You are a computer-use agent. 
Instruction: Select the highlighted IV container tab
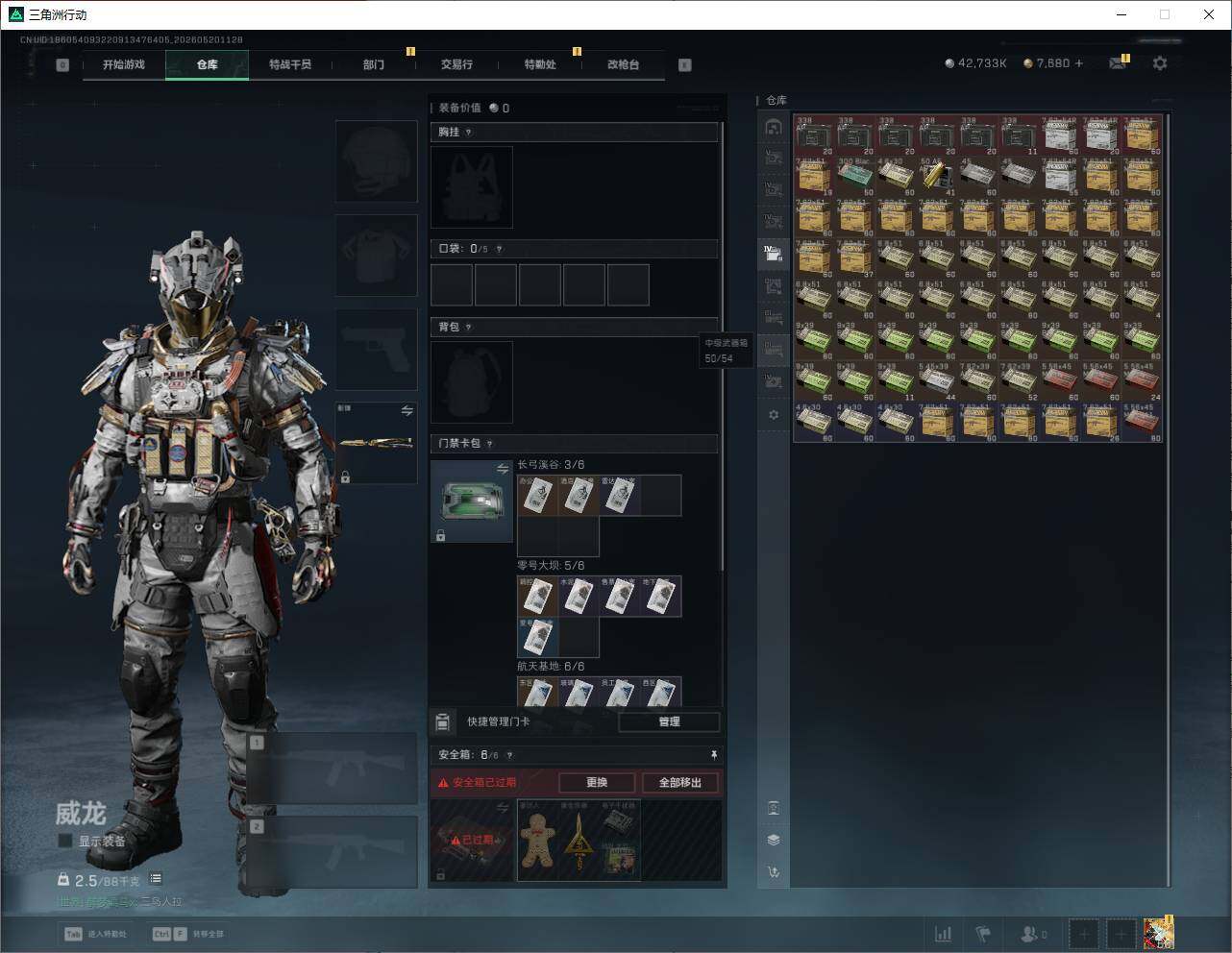point(774,255)
